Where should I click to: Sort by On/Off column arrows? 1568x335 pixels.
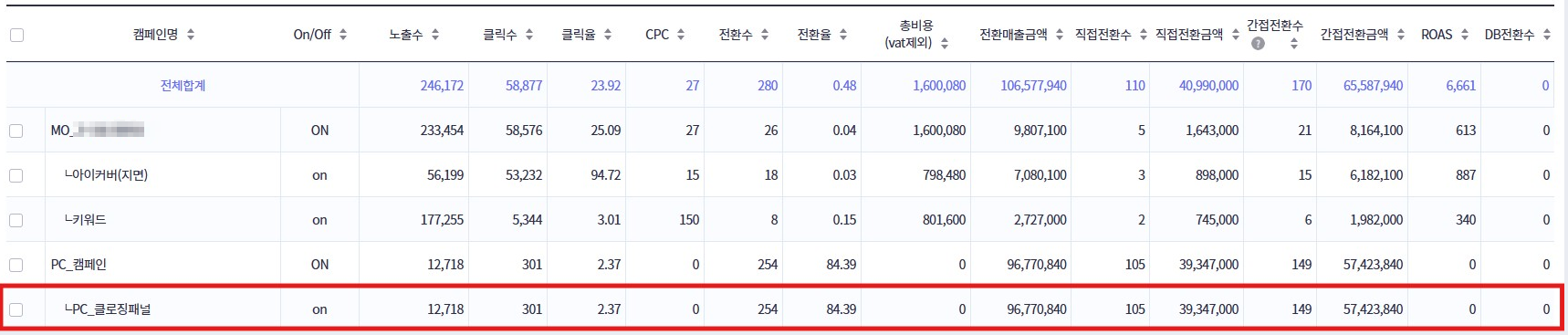pos(343,35)
